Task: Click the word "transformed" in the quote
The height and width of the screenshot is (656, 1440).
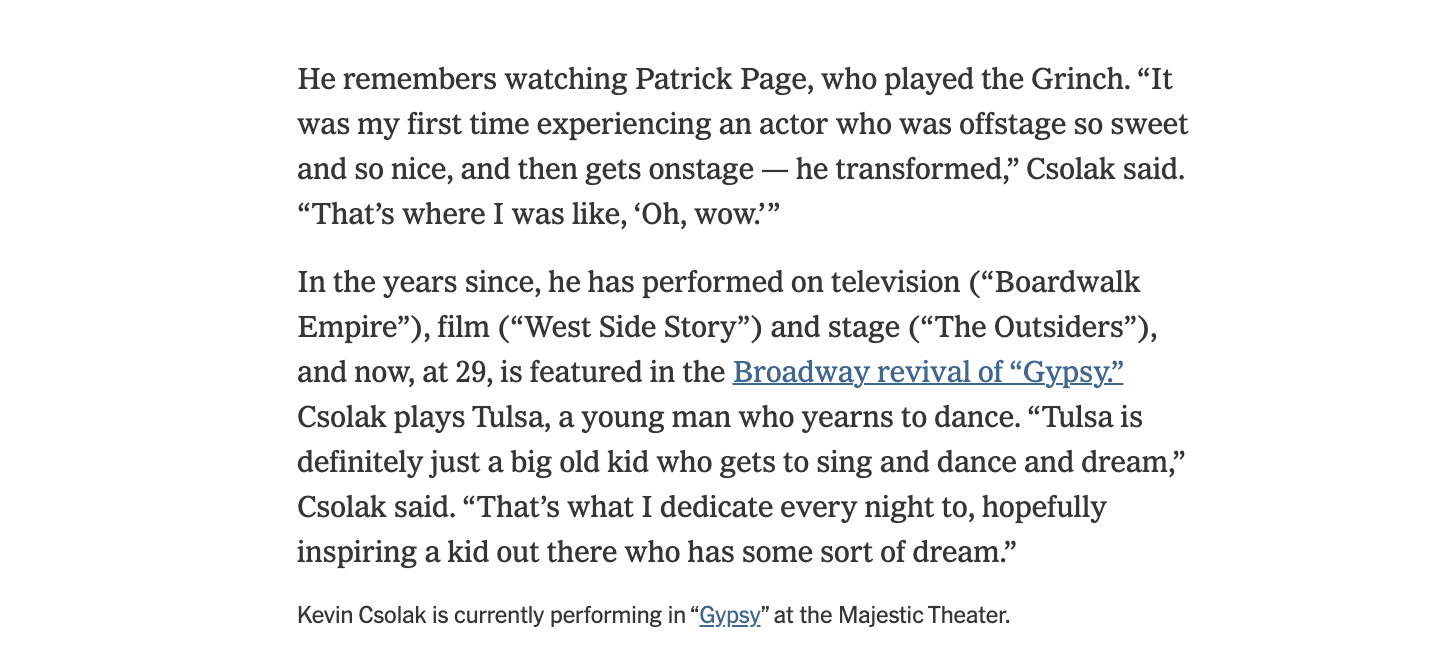Action: point(920,169)
